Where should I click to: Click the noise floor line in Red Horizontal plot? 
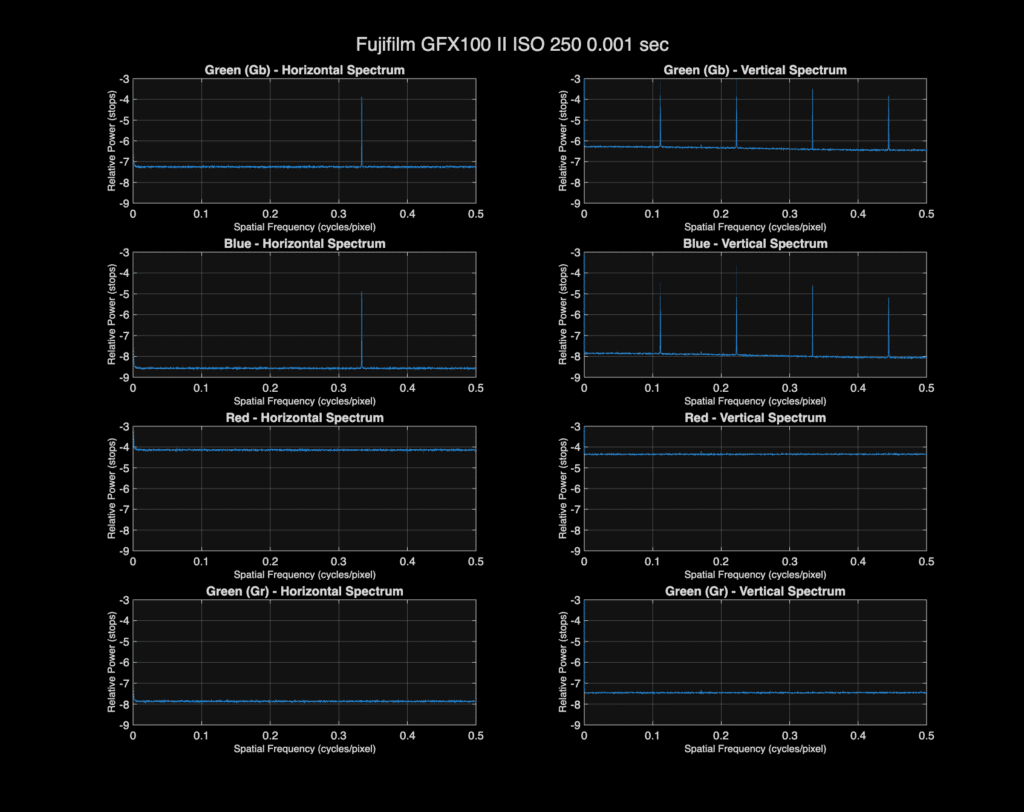click(304, 449)
